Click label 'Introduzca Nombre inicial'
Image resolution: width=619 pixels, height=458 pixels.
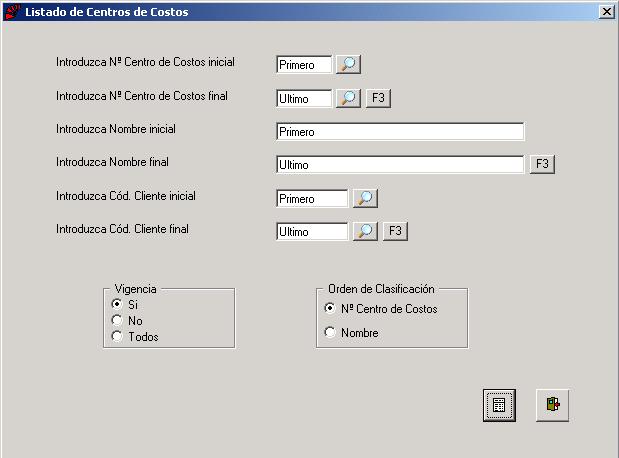116,129
